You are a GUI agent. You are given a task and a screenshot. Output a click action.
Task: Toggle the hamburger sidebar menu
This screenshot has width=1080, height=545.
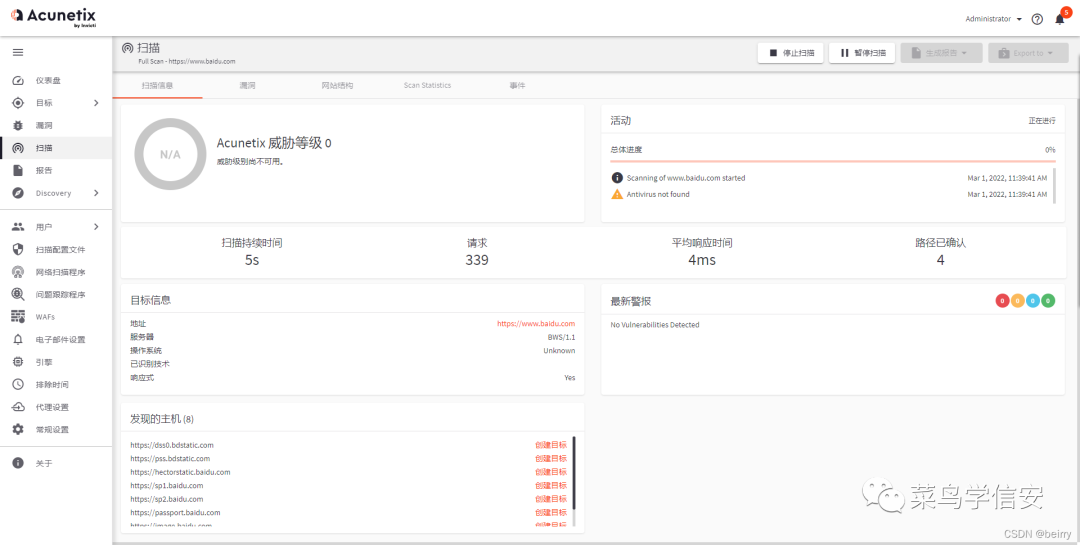click(x=18, y=52)
